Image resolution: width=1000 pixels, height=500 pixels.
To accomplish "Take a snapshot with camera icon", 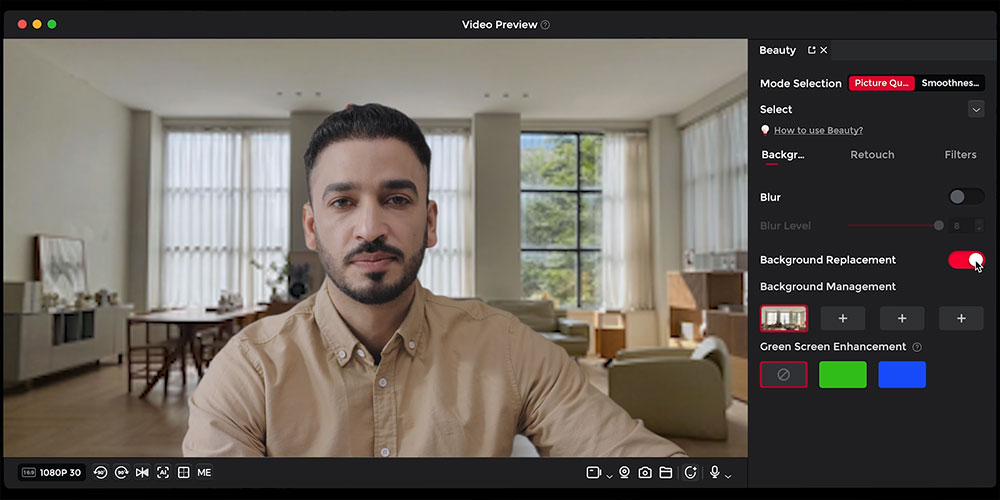I will (x=645, y=473).
